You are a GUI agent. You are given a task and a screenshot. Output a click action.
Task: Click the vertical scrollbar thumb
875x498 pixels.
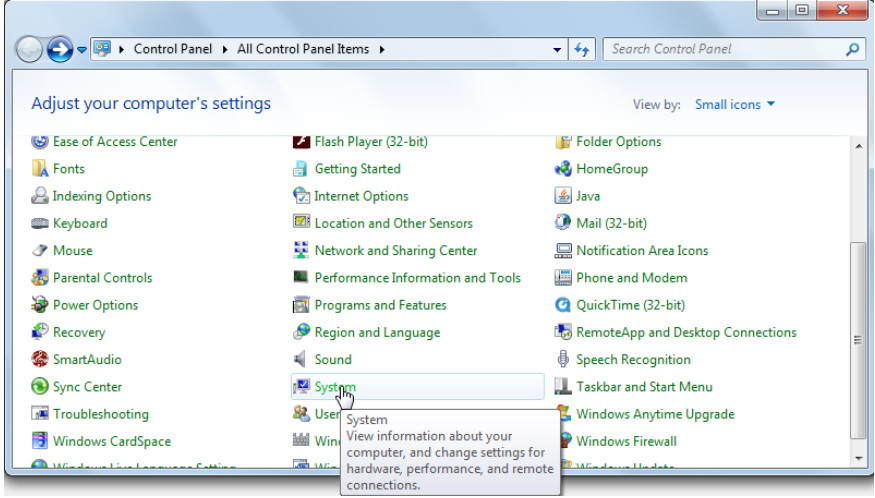pyautogui.click(x=858, y=341)
